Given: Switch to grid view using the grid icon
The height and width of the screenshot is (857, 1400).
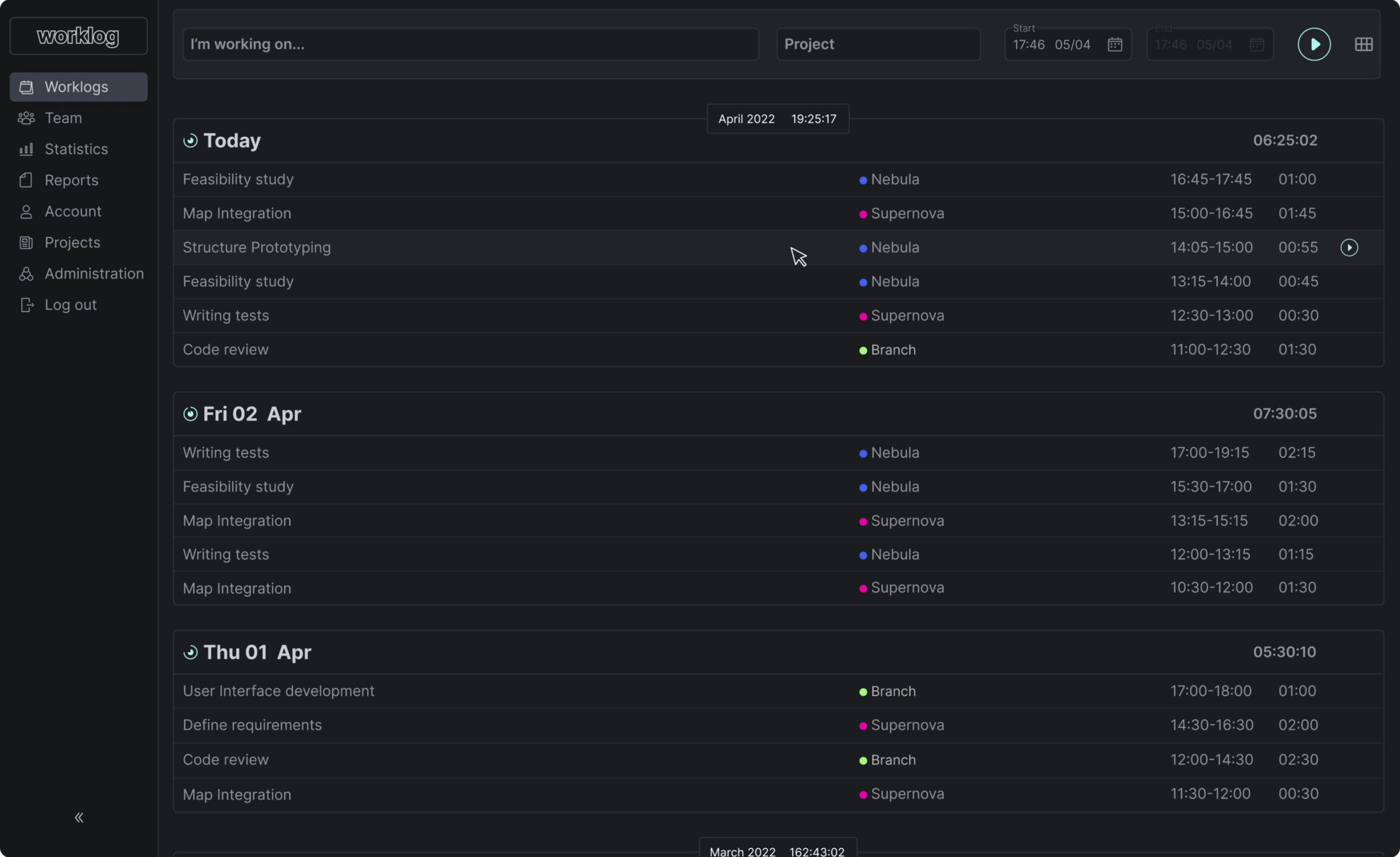Looking at the screenshot, I should click(1363, 44).
